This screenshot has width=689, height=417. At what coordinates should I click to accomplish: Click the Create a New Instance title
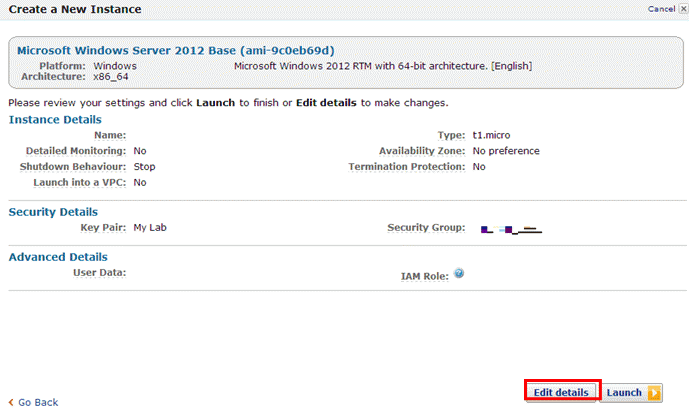[x=75, y=9]
